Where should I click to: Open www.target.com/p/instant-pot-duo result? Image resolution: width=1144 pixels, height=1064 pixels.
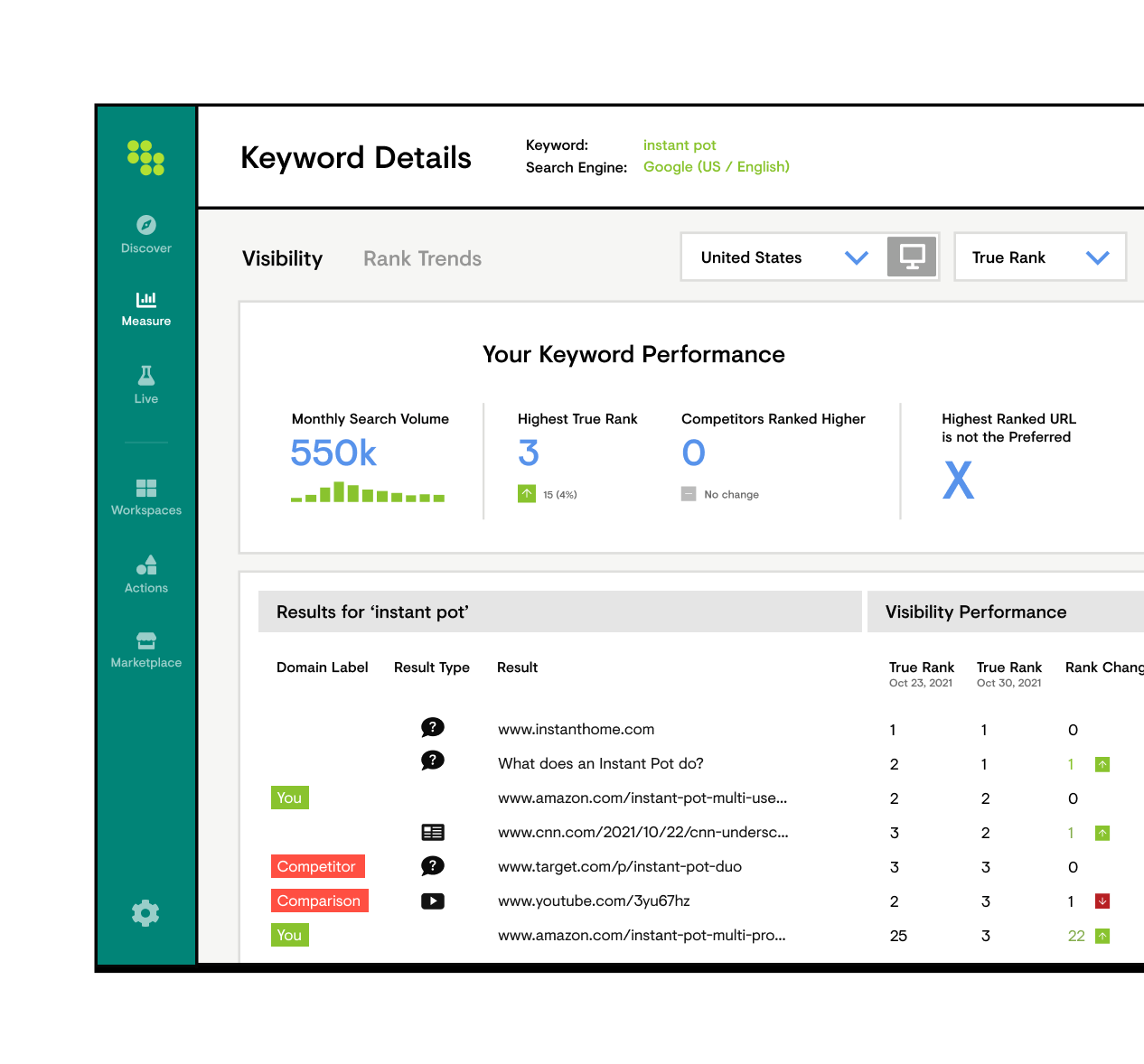(620, 867)
